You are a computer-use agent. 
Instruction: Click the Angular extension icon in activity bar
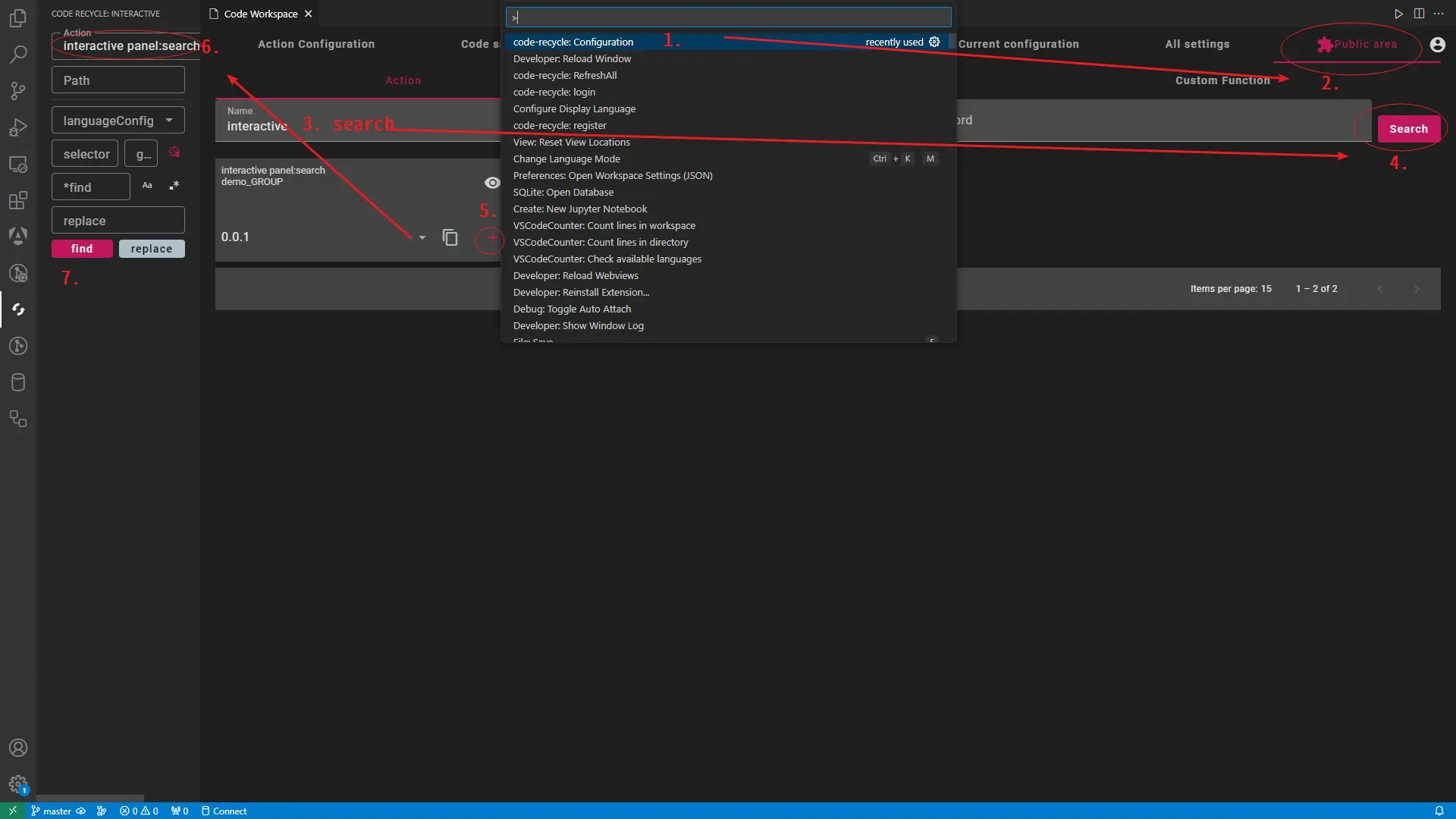click(x=18, y=236)
